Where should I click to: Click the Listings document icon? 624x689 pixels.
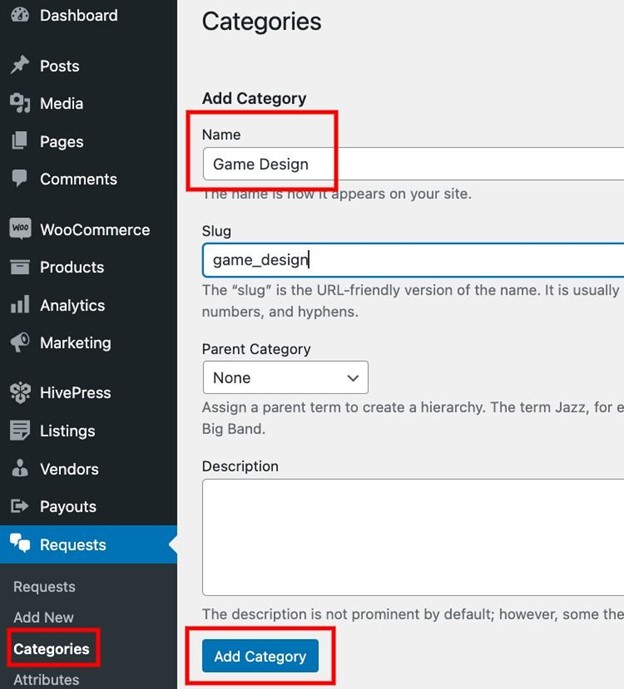click(x=20, y=430)
